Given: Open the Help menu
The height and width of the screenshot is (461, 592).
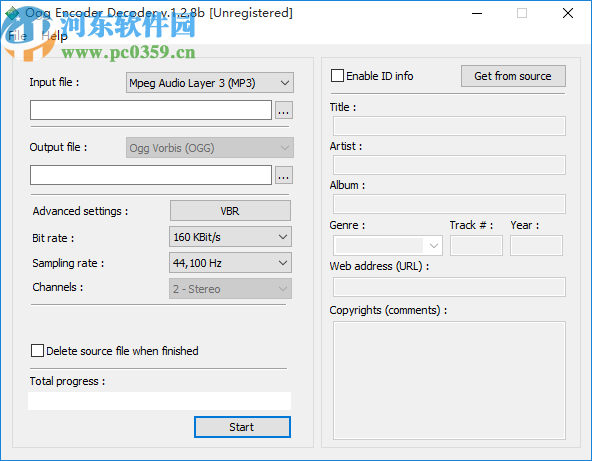Looking at the screenshot, I should point(54,36).
